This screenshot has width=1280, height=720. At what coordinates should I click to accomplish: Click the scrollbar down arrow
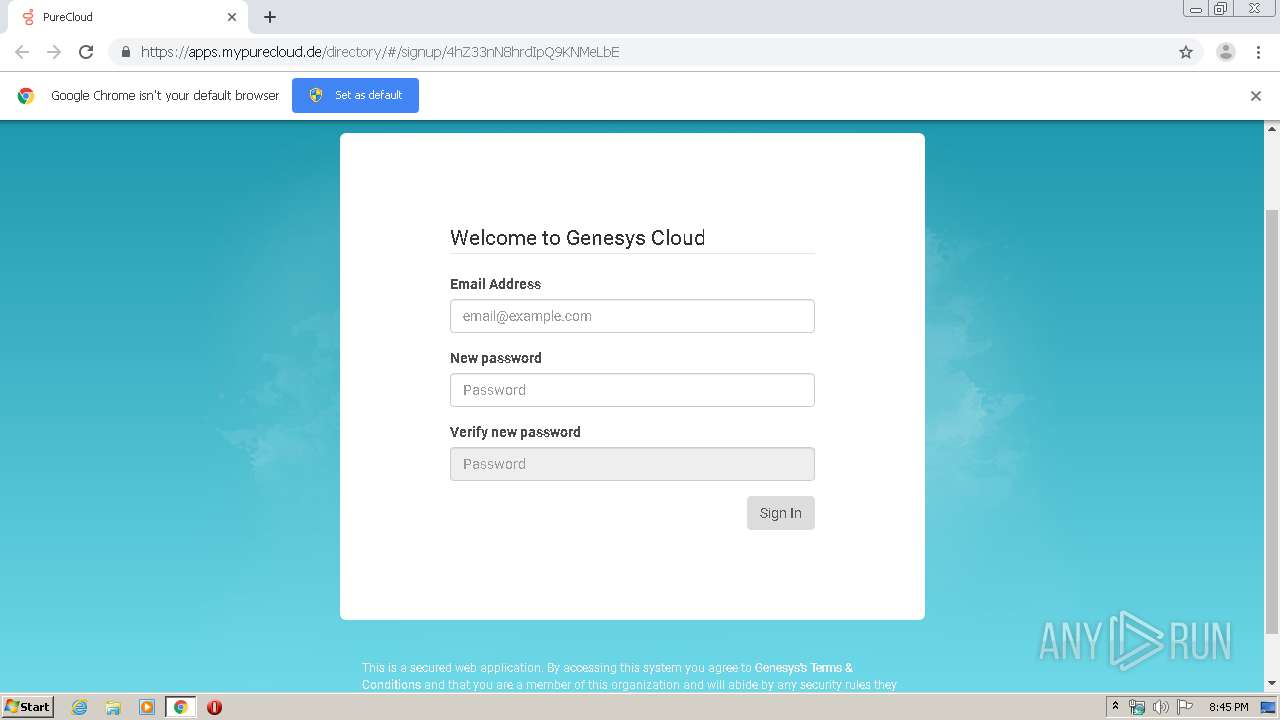coord(1272,683)
